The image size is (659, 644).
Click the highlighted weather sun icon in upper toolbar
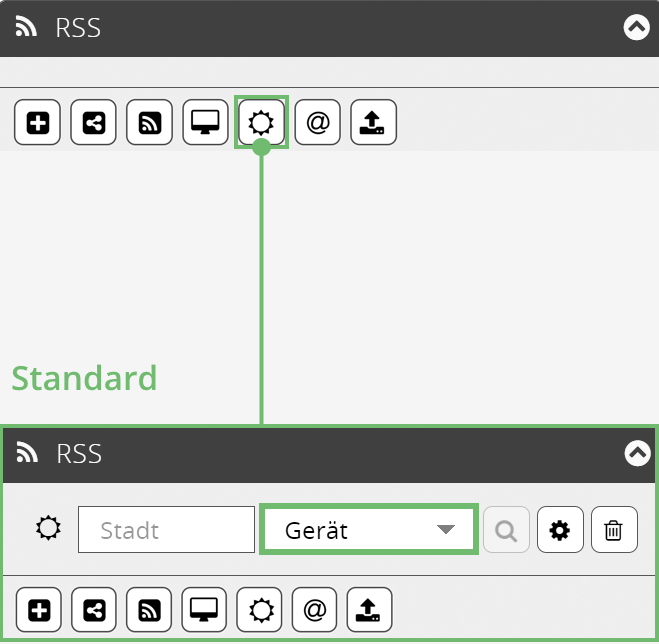[261, 123]
